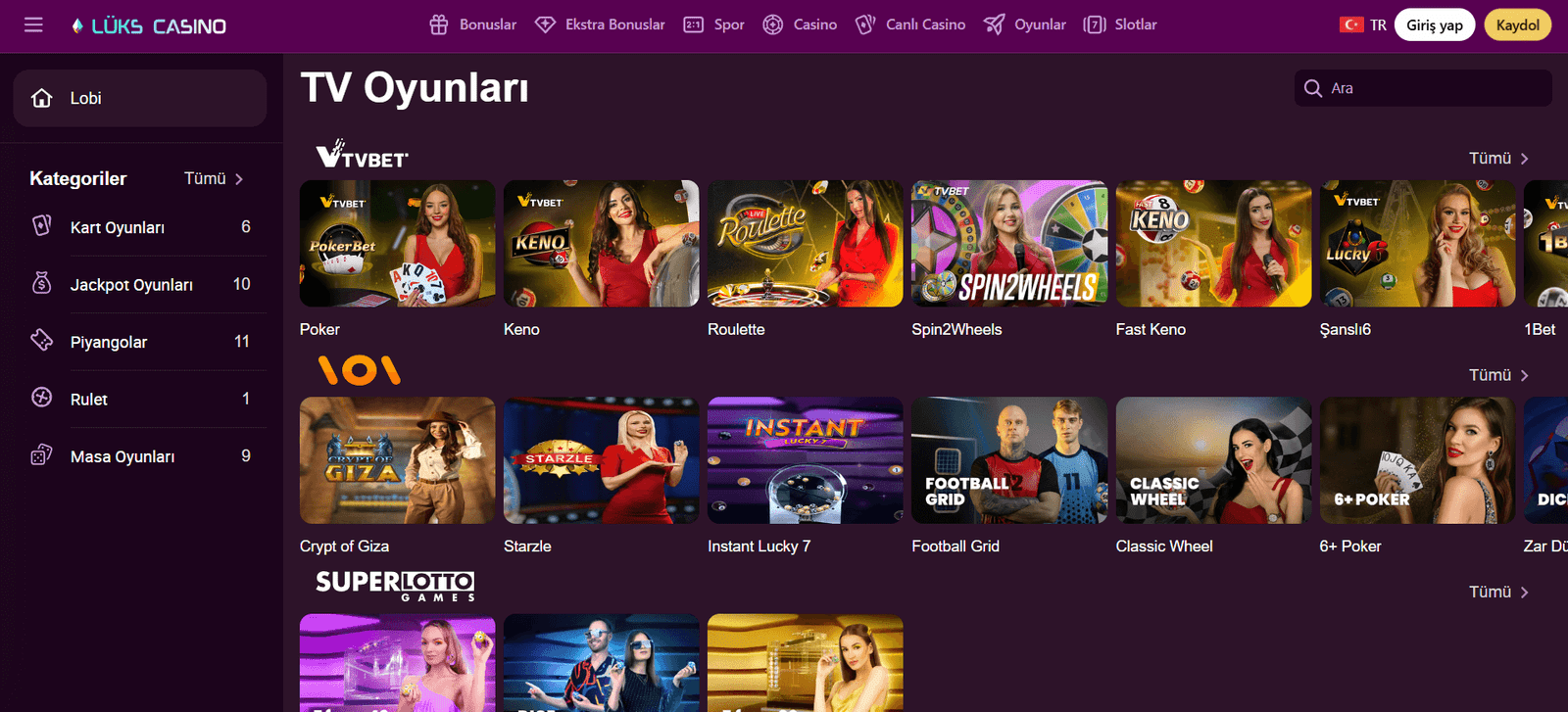Click the TVBET provider logo
This screenshot has height=712, width=1568.
pyautogui.click(x=362, y=155)
